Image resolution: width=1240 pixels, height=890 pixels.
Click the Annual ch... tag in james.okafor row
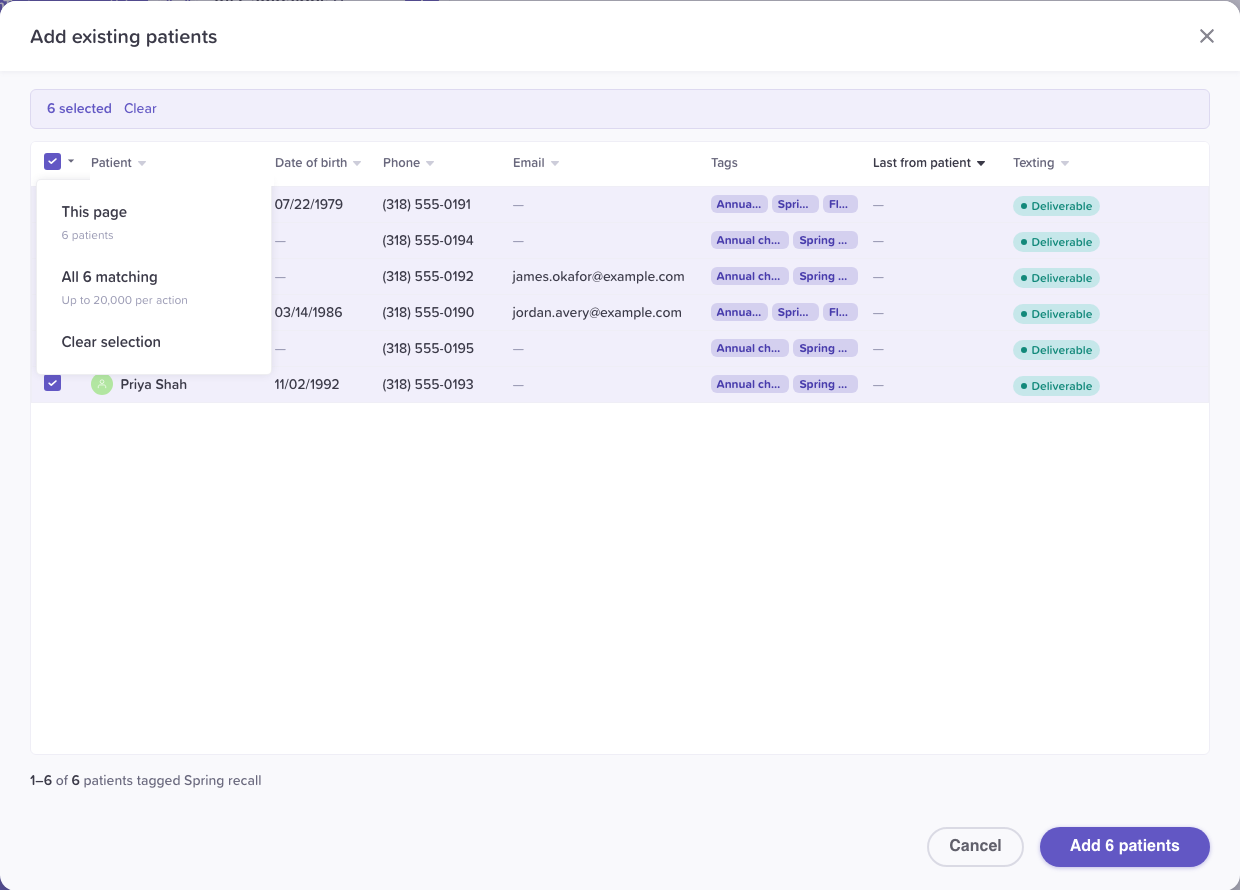[750, 276]
